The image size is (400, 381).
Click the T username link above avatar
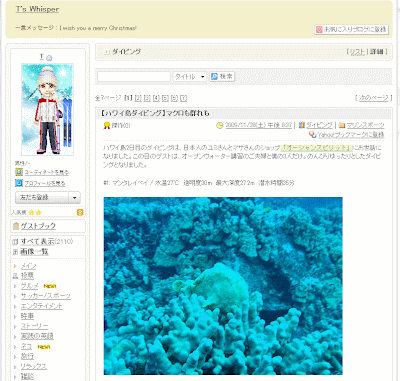42,57
